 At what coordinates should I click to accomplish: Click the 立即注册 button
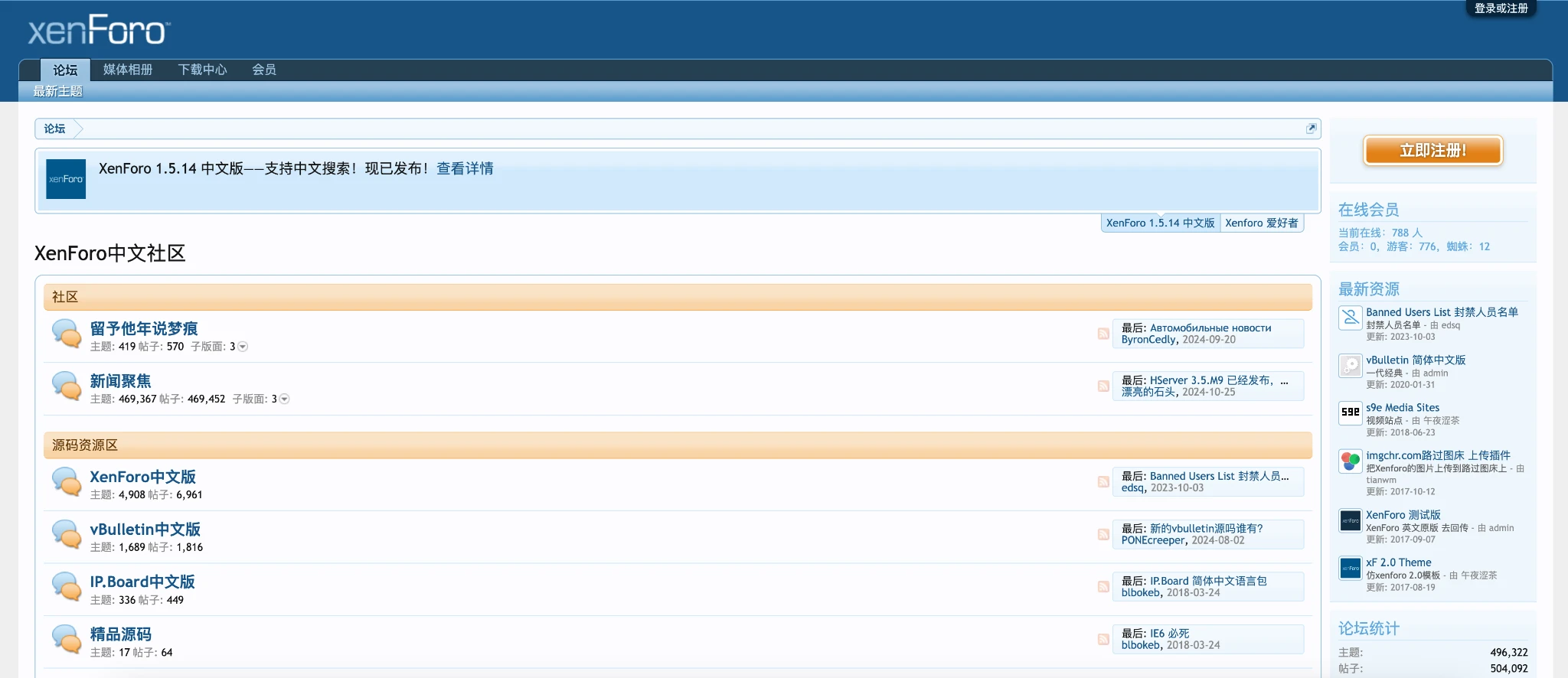pyautogui.click(x=1432, y=151)
